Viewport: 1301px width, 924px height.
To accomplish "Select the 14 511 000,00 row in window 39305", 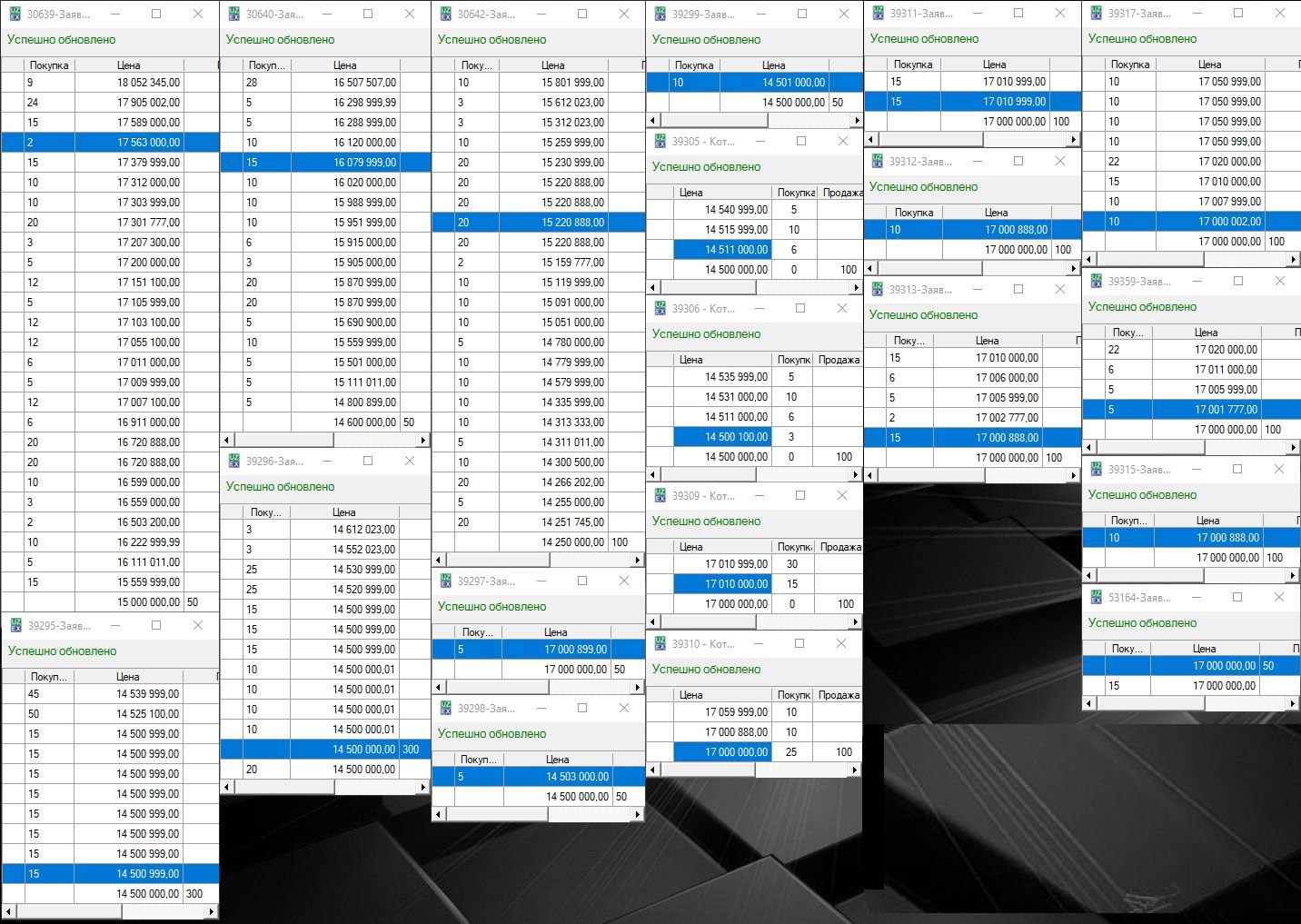I will click(x=736, y=250).
